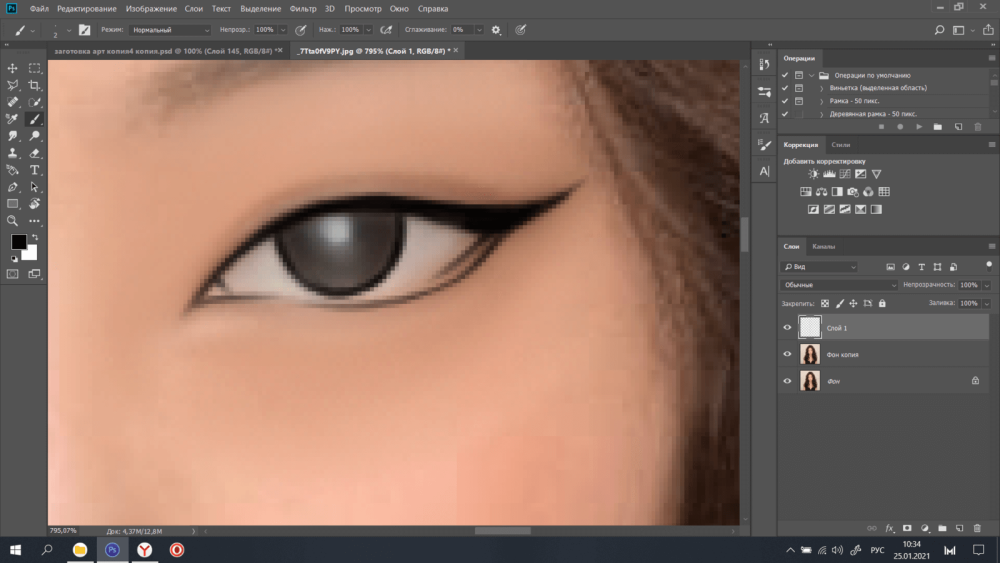1000x563 pixels.
Task: Open Yandex Browser from the taskbar
Action: pos(145,549)
